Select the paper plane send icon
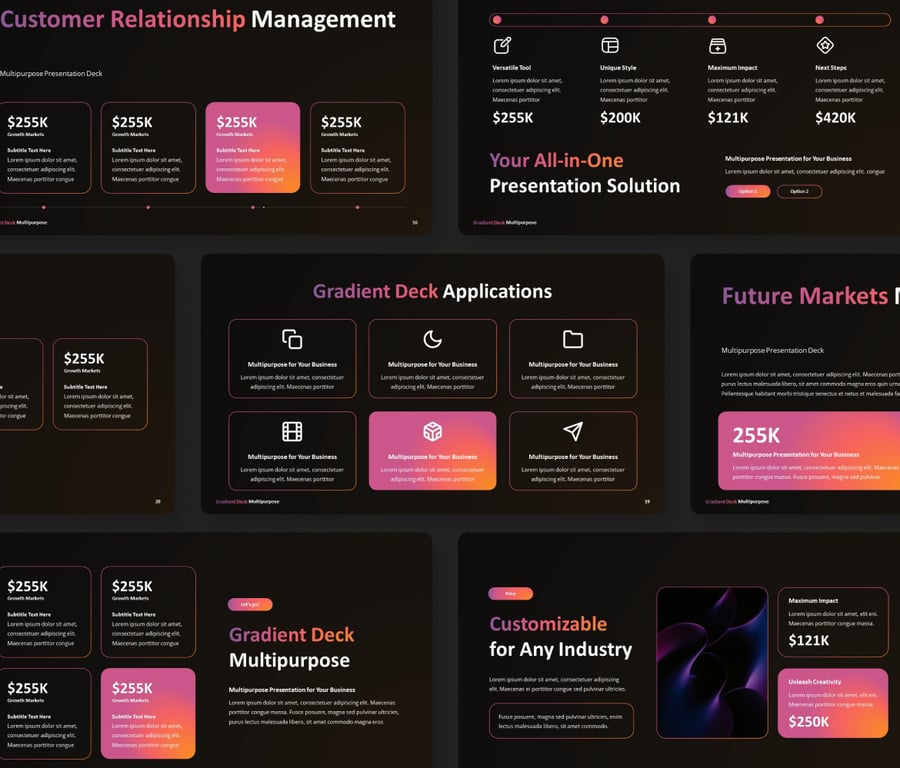Screen dimensions: 900x768 tap(573, 431)
